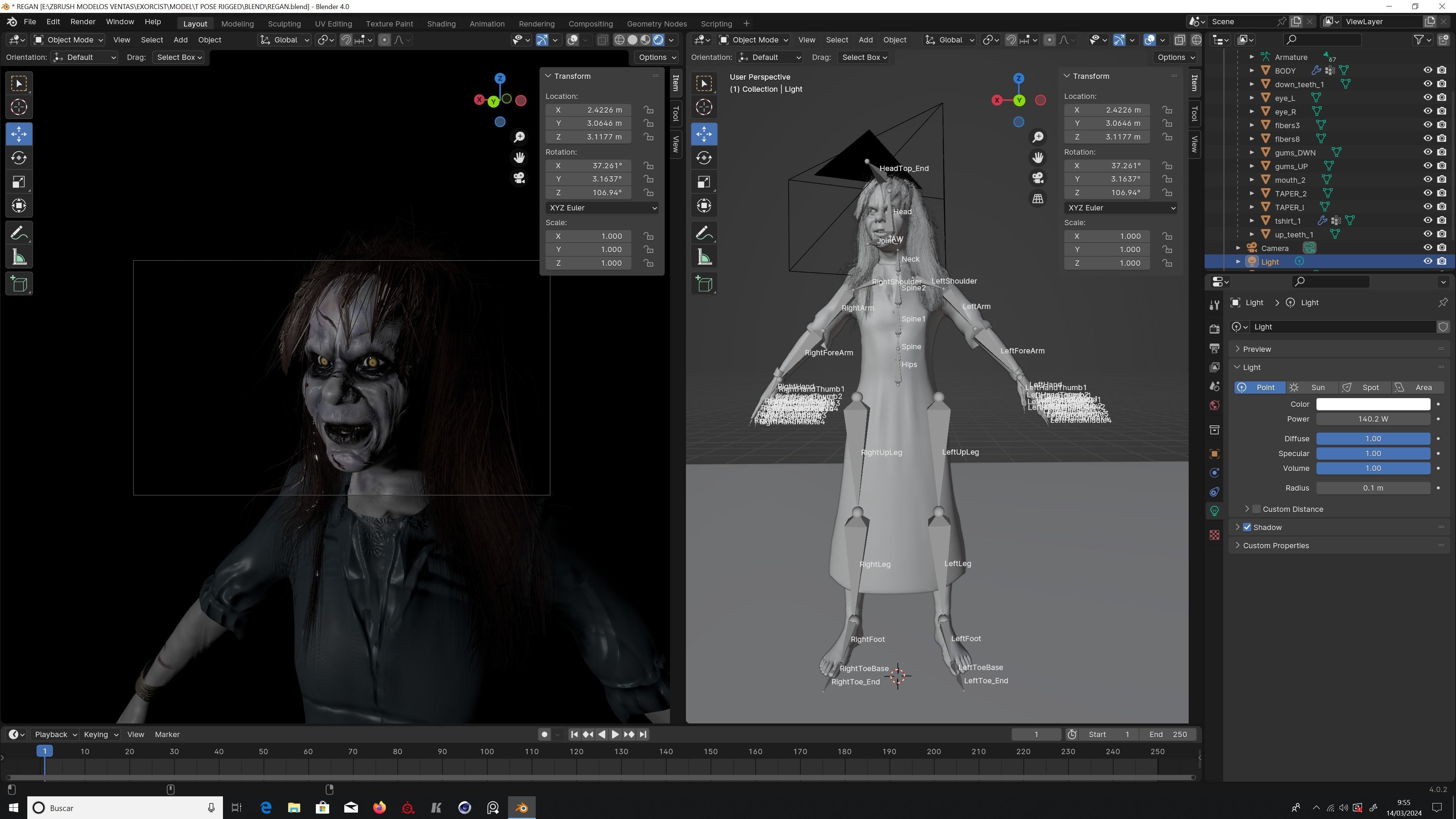Hide the Camera object in viewport
The image size is (1456, 819).
coord(1428,248)
